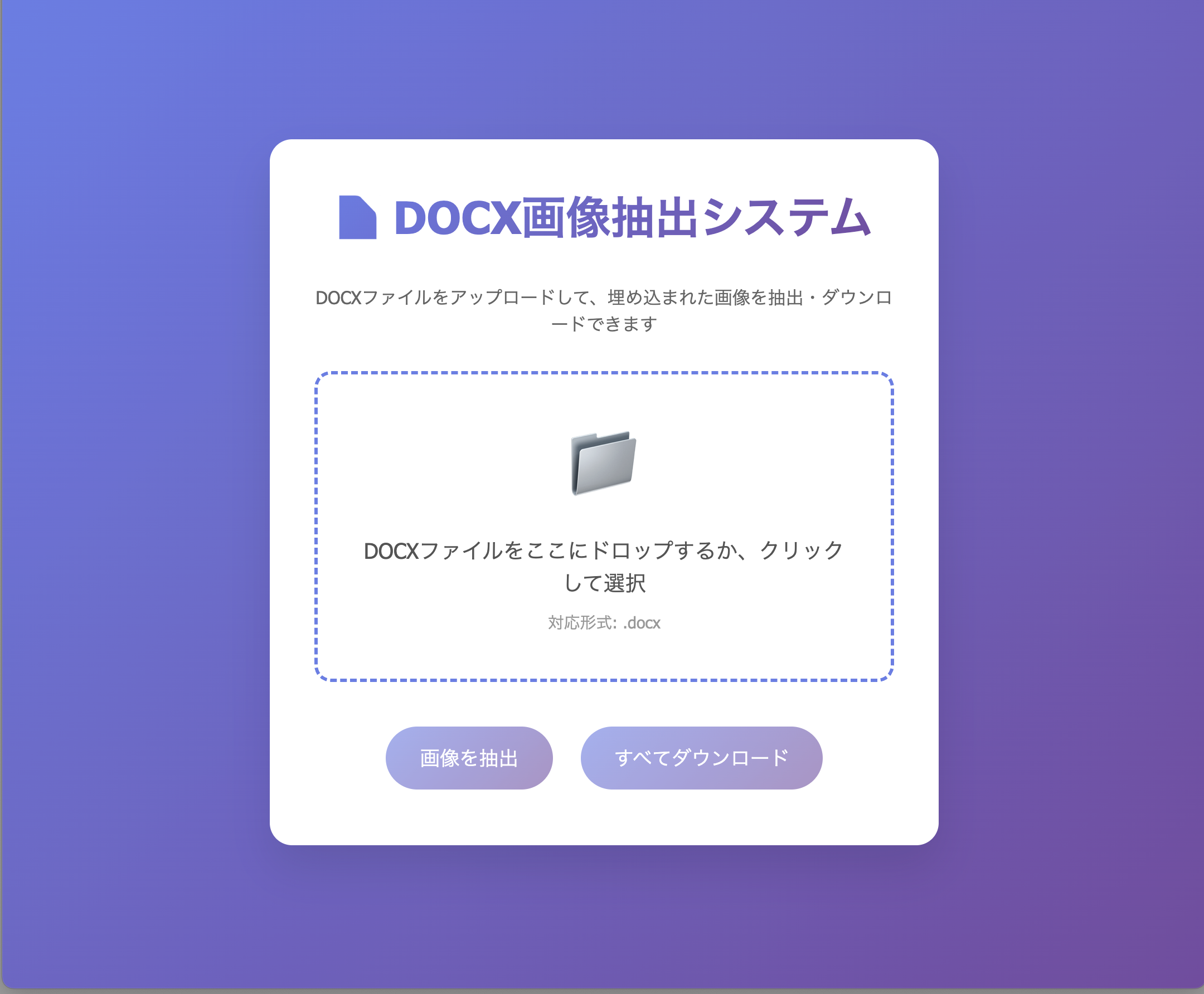
Task: Click the description paragraph under the title
Action: [x=603, y=298]
